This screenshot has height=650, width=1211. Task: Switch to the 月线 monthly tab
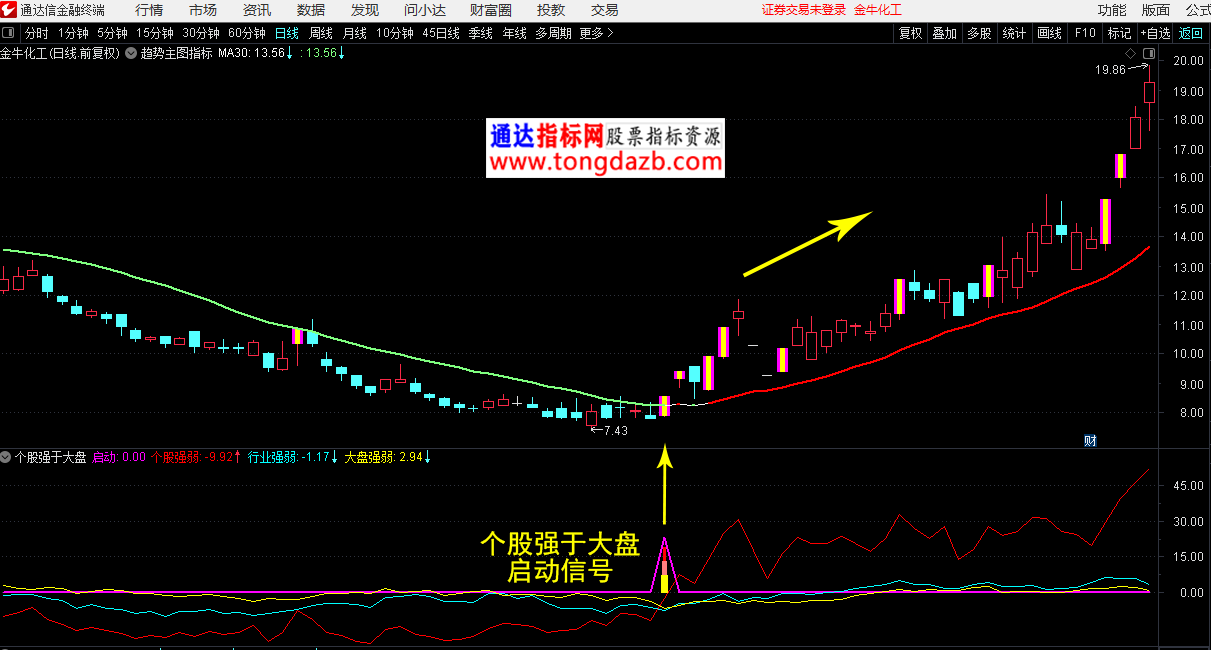355,33
